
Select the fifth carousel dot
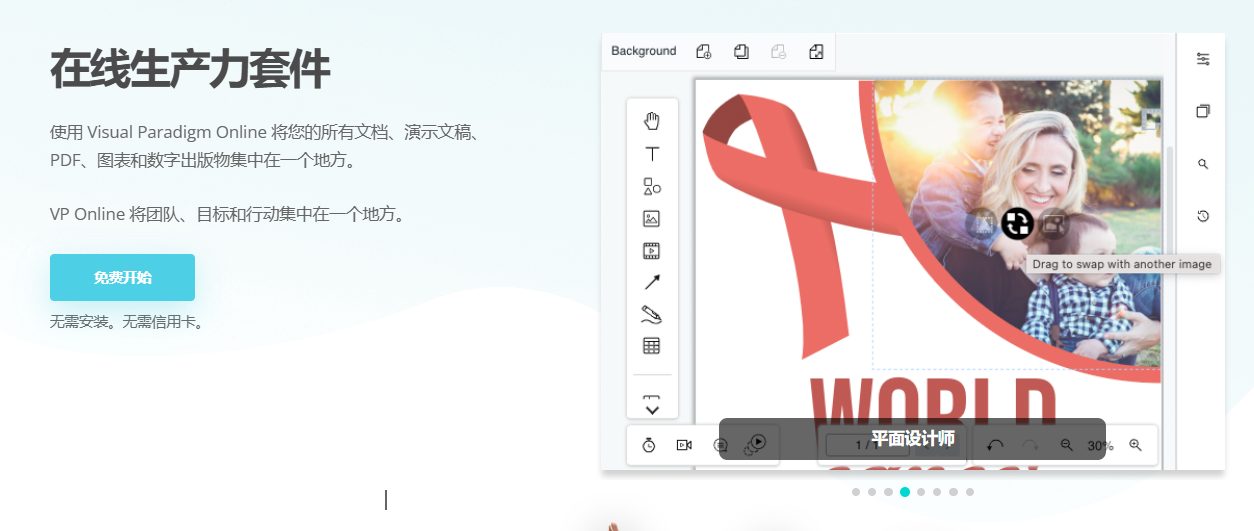pos(921,492)
